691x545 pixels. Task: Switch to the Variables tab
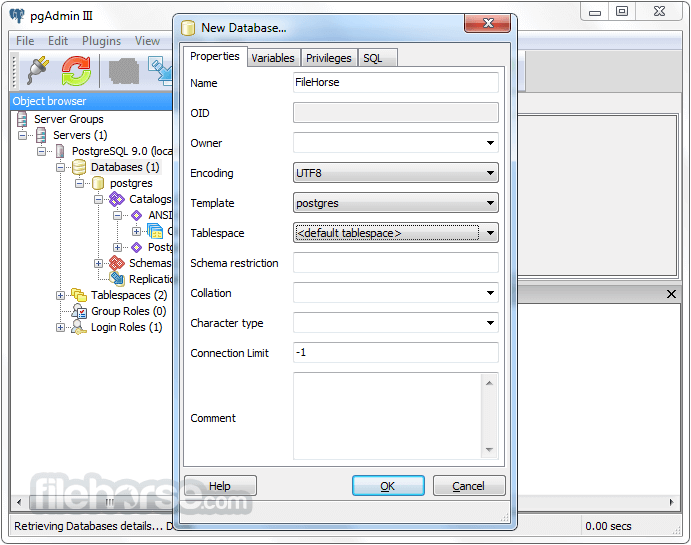[x=273, y=58]
